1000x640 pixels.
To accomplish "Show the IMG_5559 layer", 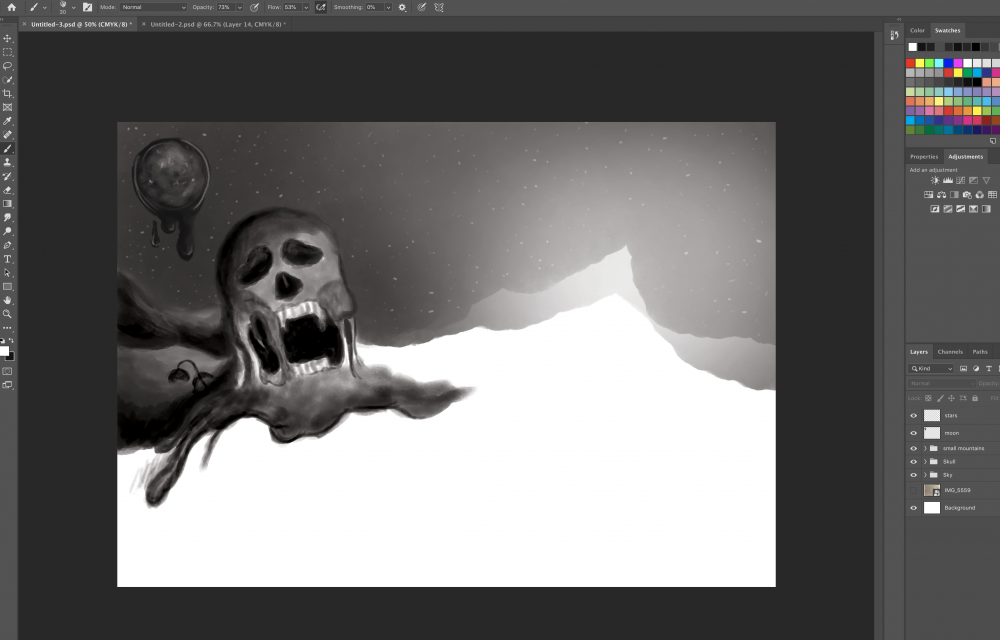I will [x=913, y=490].
